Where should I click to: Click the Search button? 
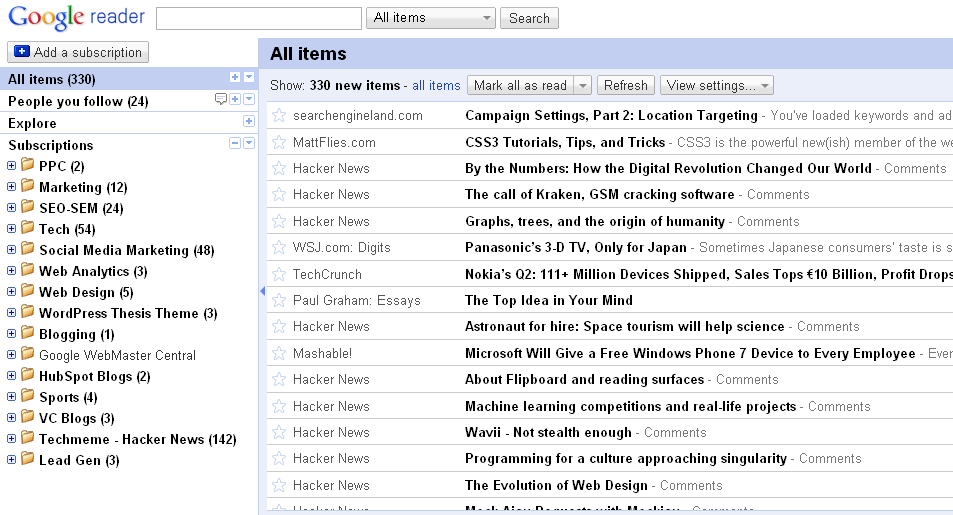(x=529, y=18)
